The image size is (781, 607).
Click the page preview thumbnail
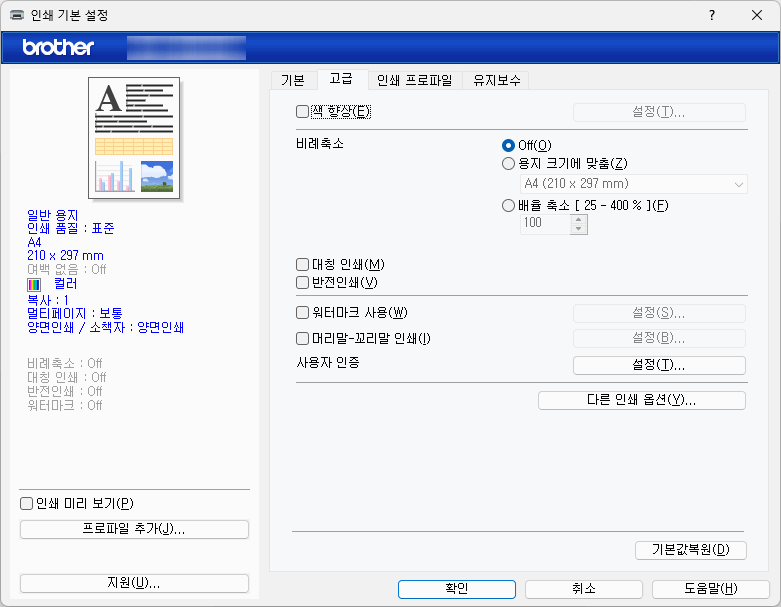(136, 138)
